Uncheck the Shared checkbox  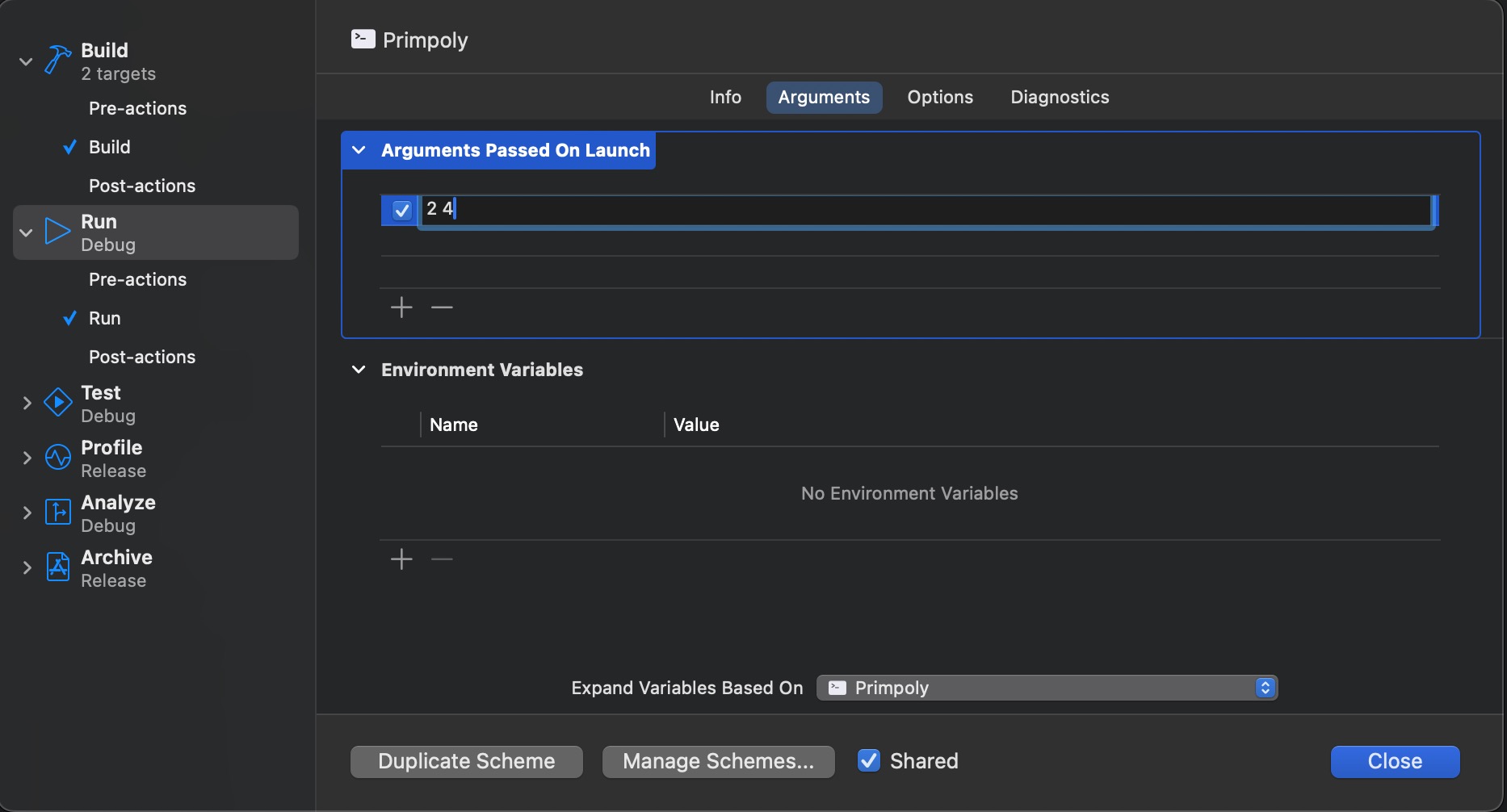point(869,760)
